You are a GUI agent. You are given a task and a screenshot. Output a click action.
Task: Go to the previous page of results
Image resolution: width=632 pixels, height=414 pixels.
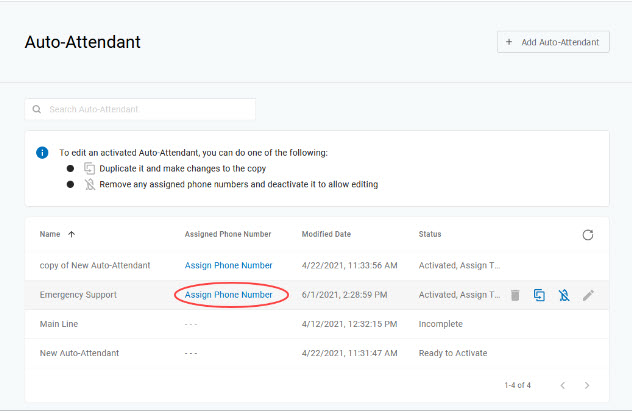tap(562, 385)
